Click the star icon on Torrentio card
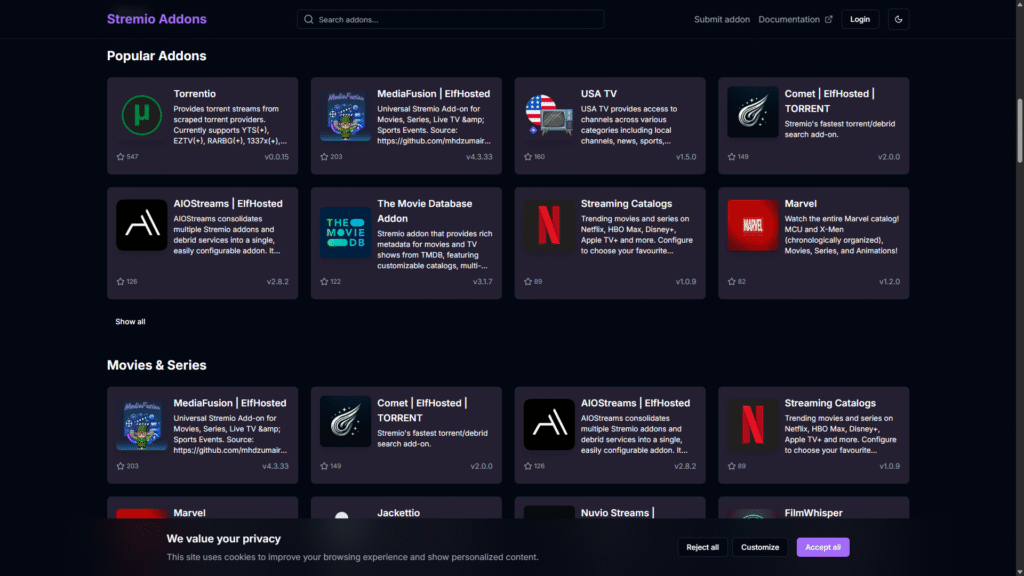1024x576 pixels. click(x=120, y=157)
